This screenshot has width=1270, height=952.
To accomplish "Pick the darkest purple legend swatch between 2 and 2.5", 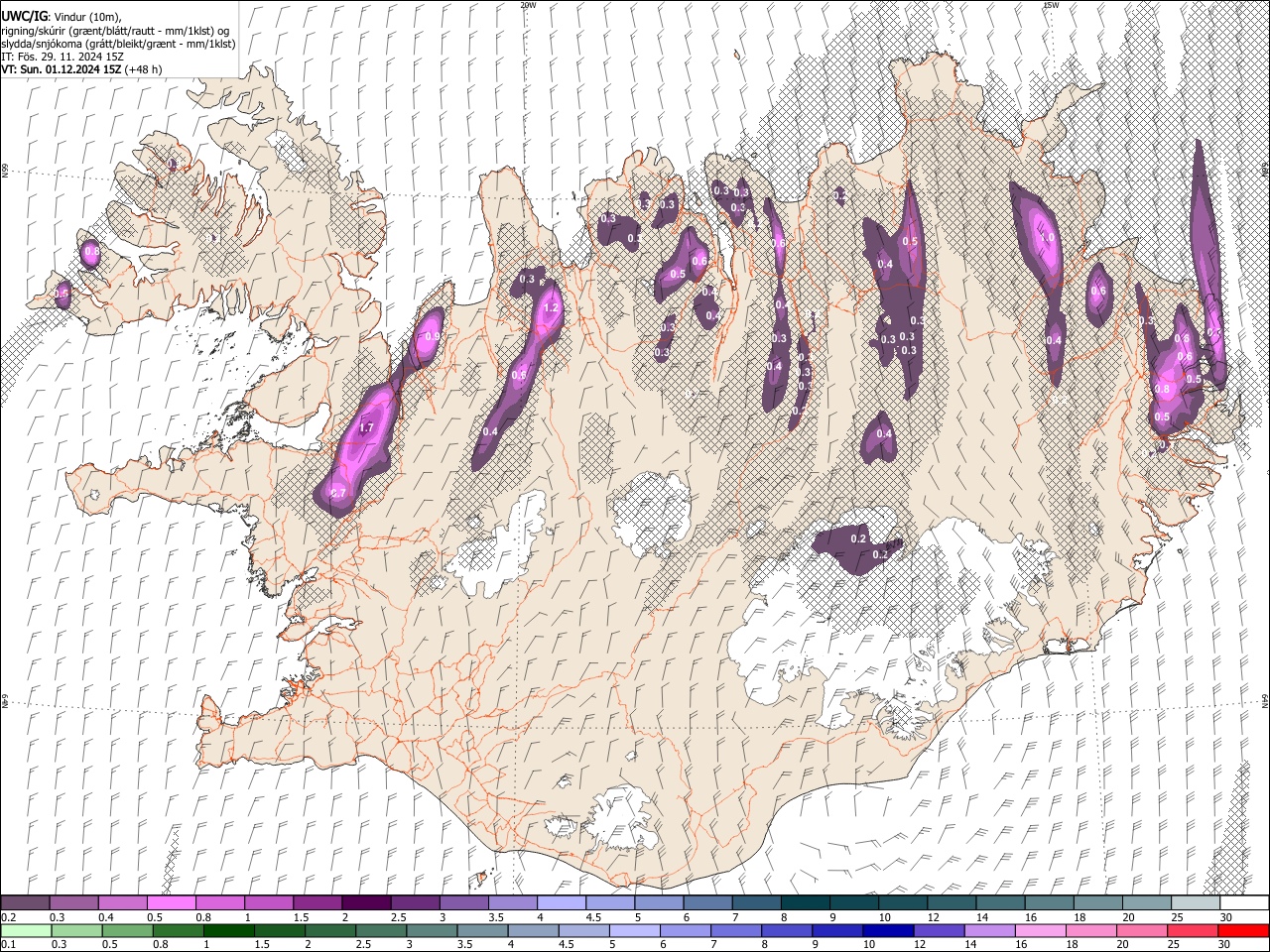I will tap(366, 903).
